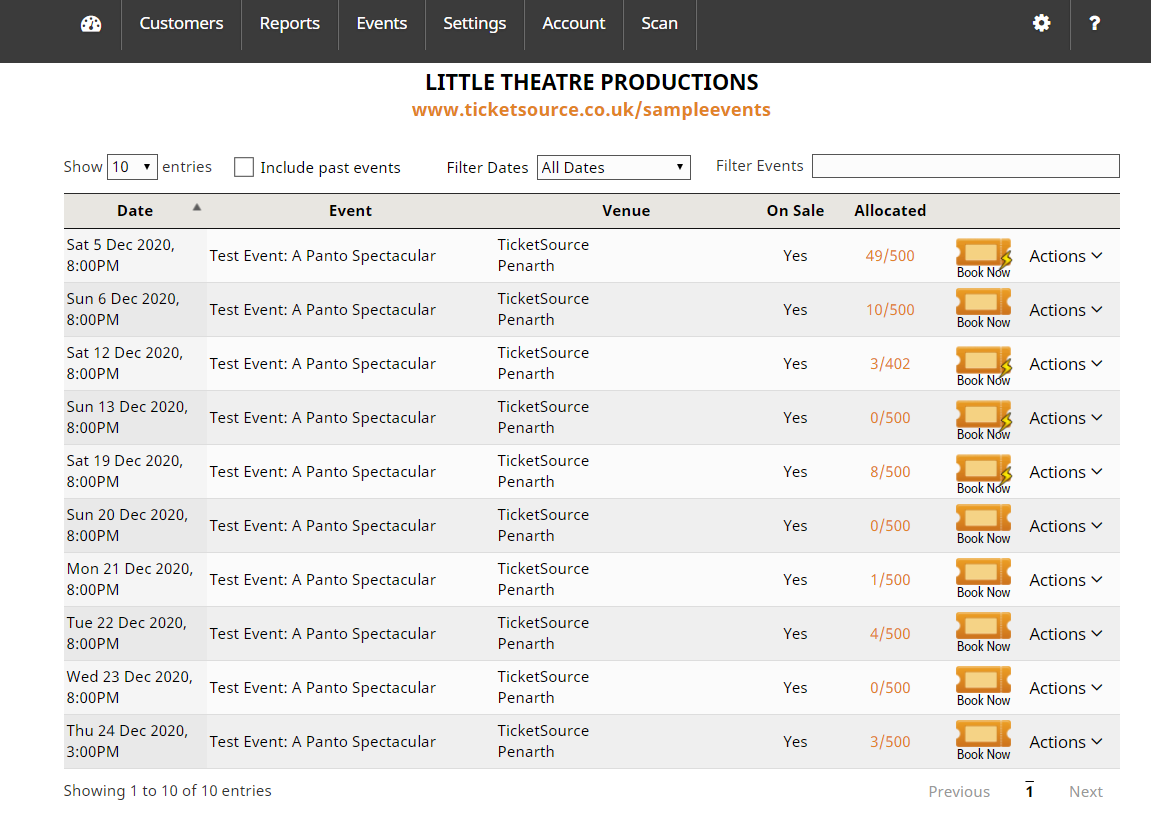
Task: Click Book Now ticket for Sun 13 Dec
Action: pyautogui.click(x=983, y=419)
